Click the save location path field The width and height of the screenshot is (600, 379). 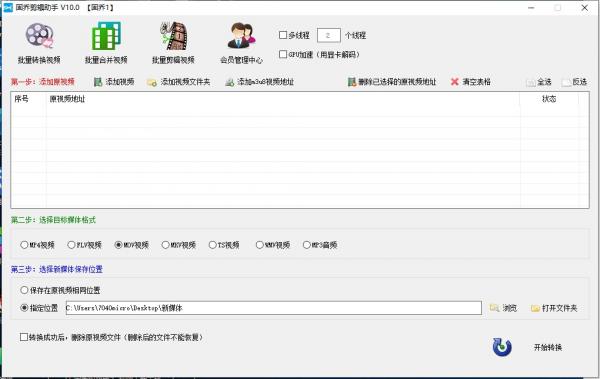[274, 308]
